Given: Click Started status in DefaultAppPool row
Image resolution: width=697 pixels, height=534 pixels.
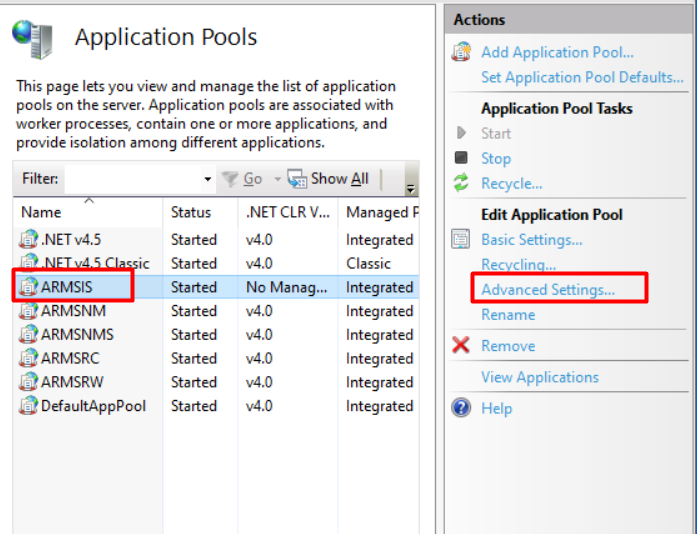Looking at the screenshot, I should click(194, 406).
